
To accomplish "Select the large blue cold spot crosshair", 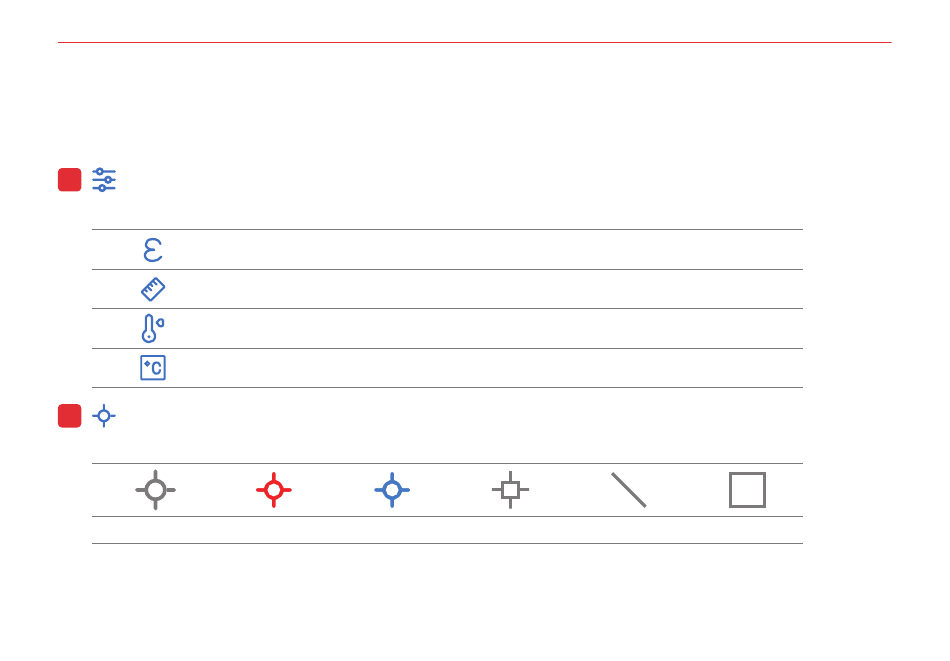I will [x=392, y=490].
